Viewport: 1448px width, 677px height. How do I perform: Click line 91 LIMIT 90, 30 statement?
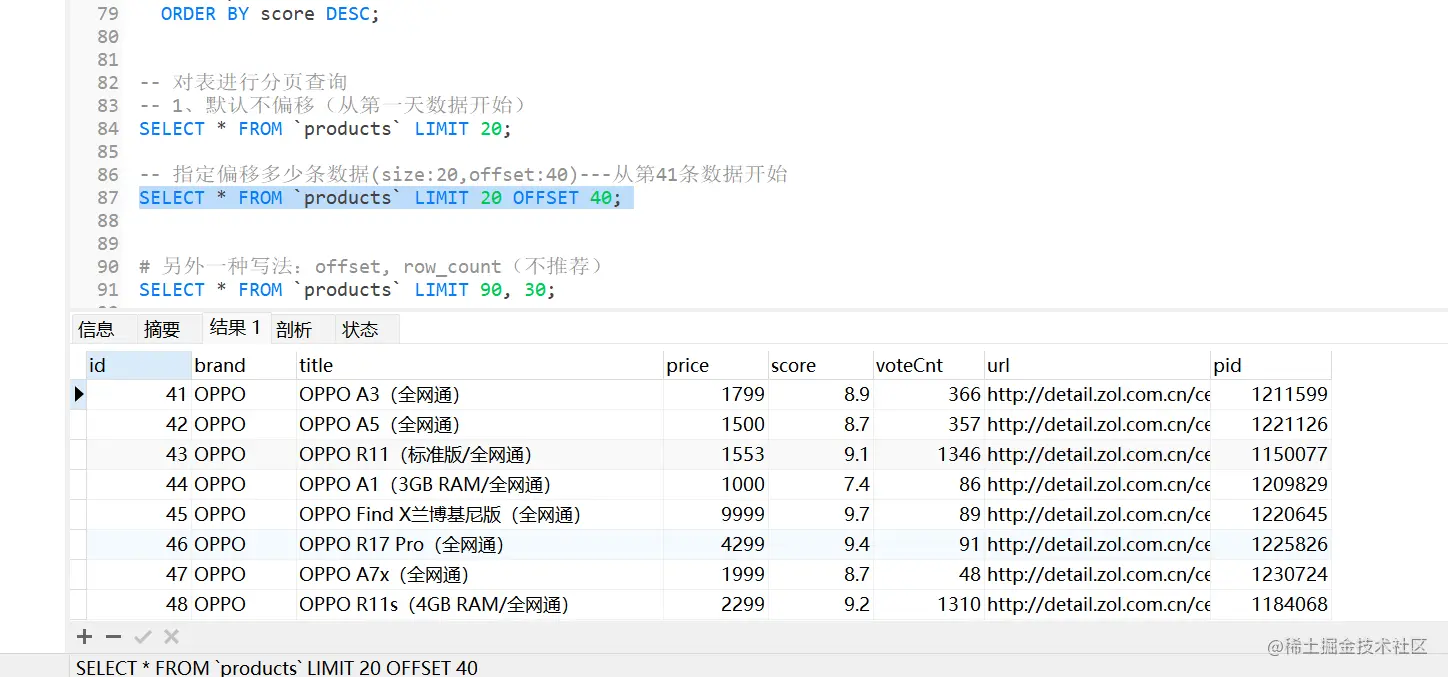(x=347, y=290)
